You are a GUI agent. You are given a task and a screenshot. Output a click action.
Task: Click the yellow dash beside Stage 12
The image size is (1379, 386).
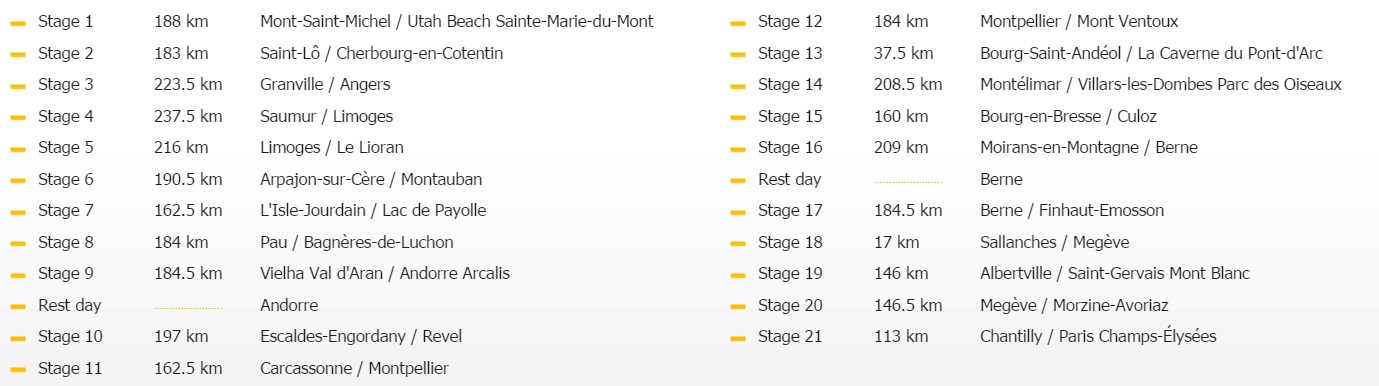[738, 22]
